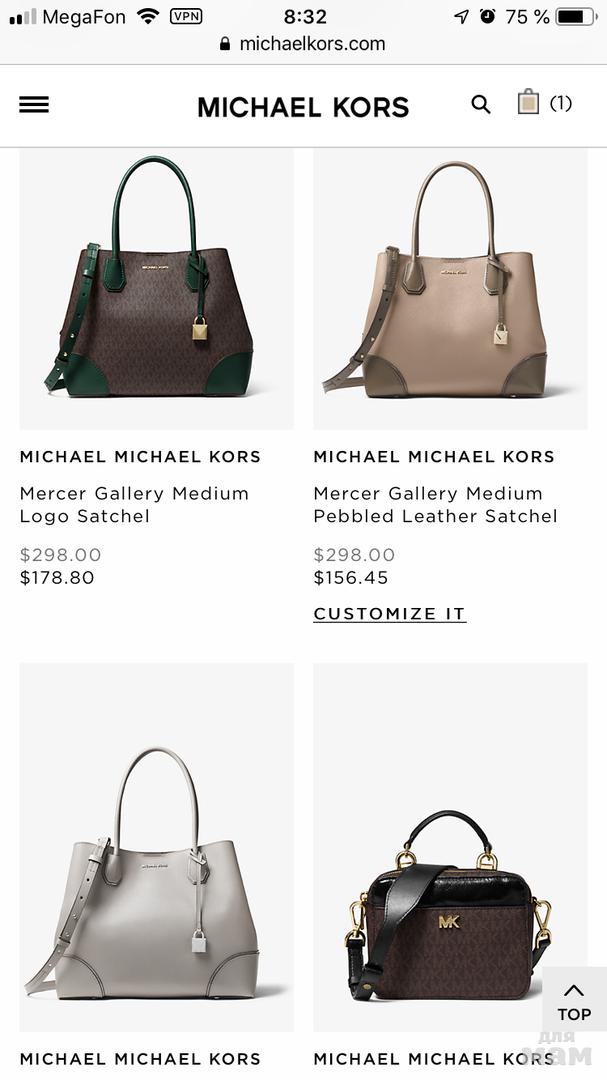The width and height of the screenshot is (607, 1080).
Task: Open the black MK crossbody bag image
Action: tap(451, 847)
